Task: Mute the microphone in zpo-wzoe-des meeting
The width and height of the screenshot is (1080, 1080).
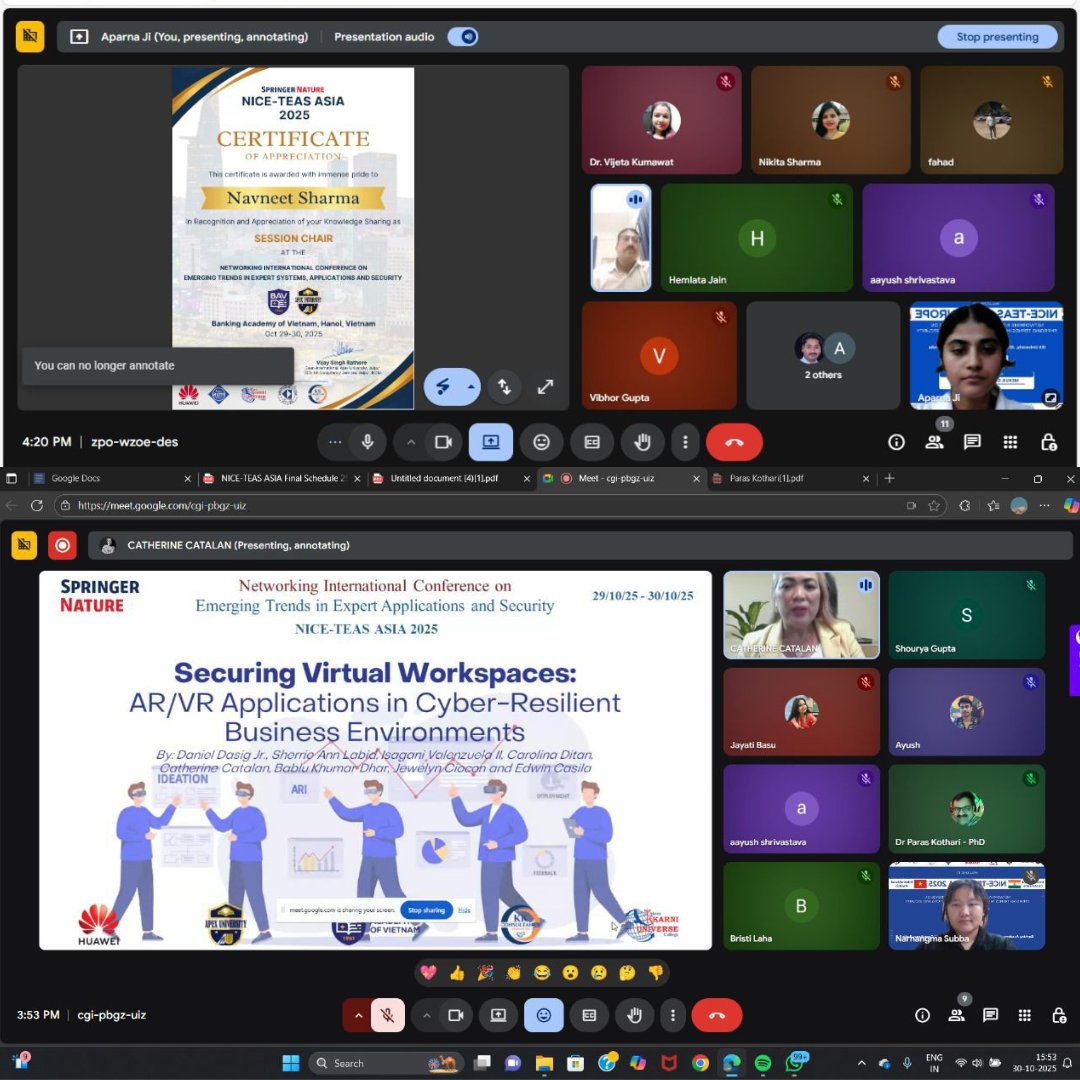Action: click(367, 442)
